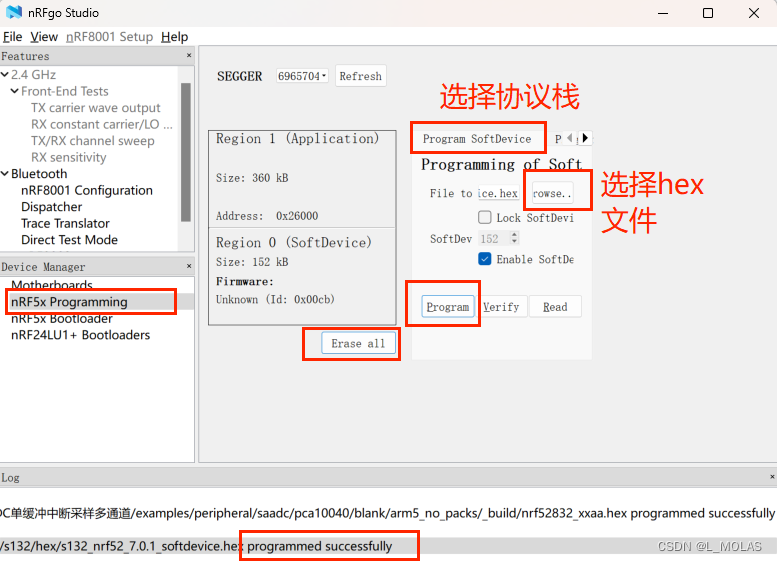Disable Enable SoftDevice checkbox
Viewport: 777px width, 562px height.
point(485,259)
